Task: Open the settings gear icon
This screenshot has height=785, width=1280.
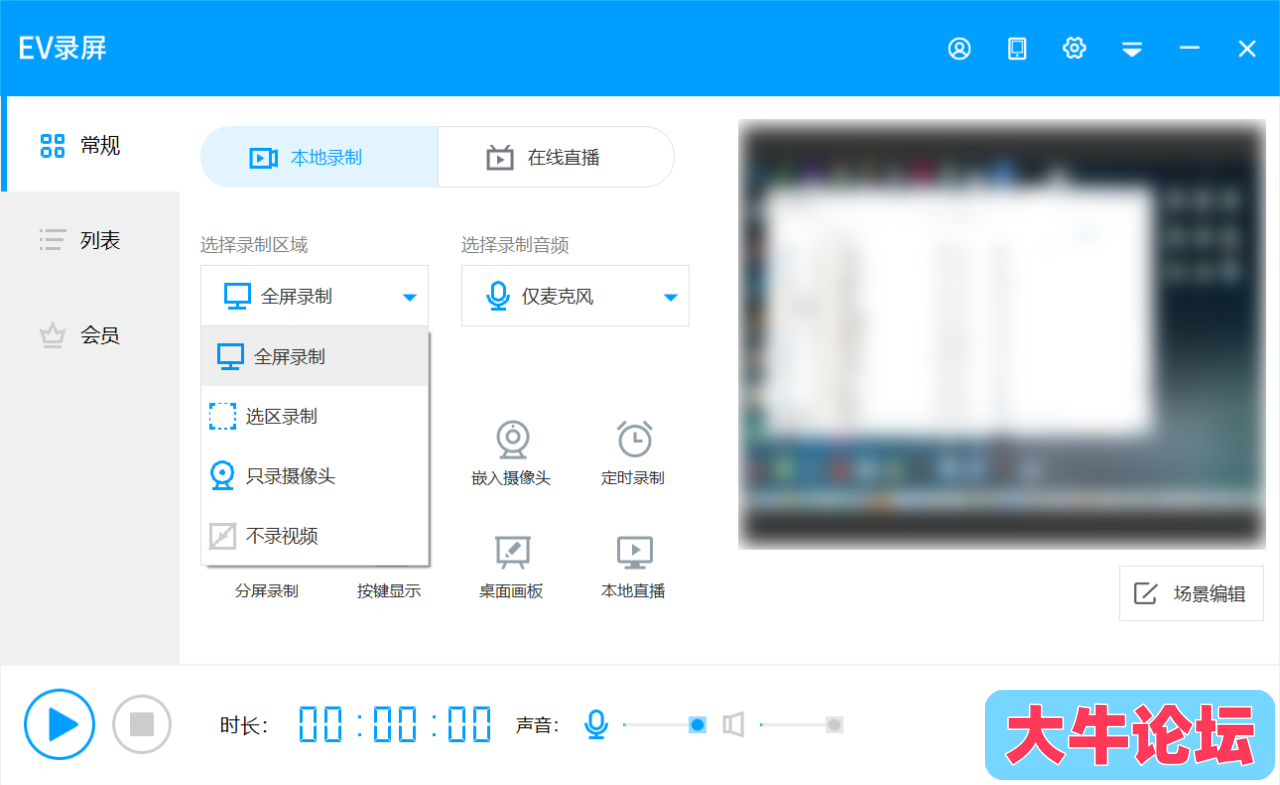Action: (x=1074, y=48)
